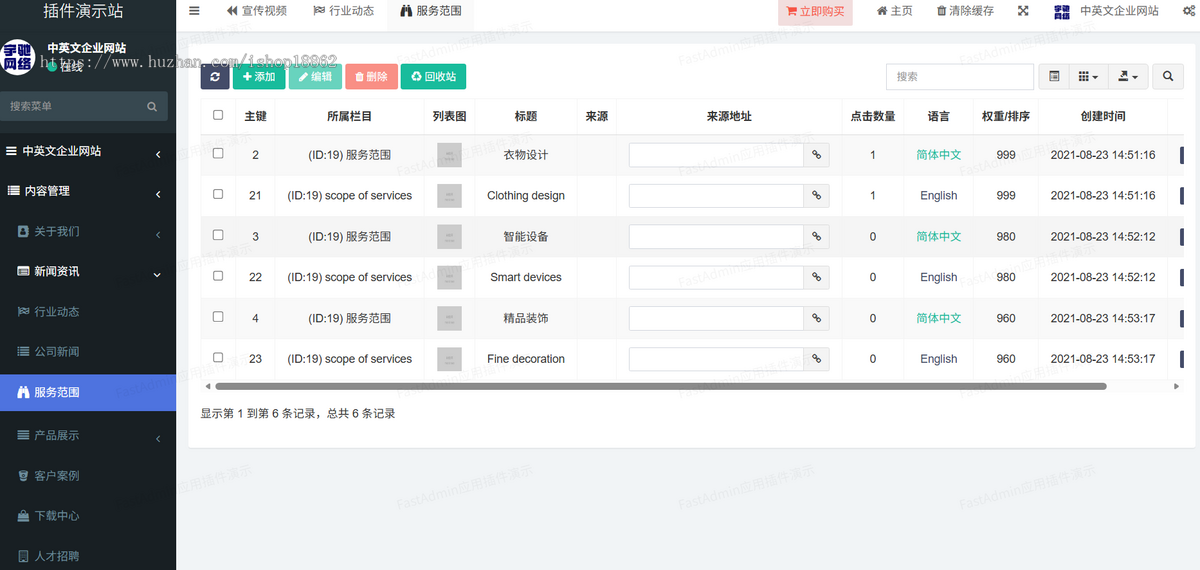This screenshot has height=570, width=1200.
Task: Sort by 权重/排序 column header
Action: point(1005,116)
